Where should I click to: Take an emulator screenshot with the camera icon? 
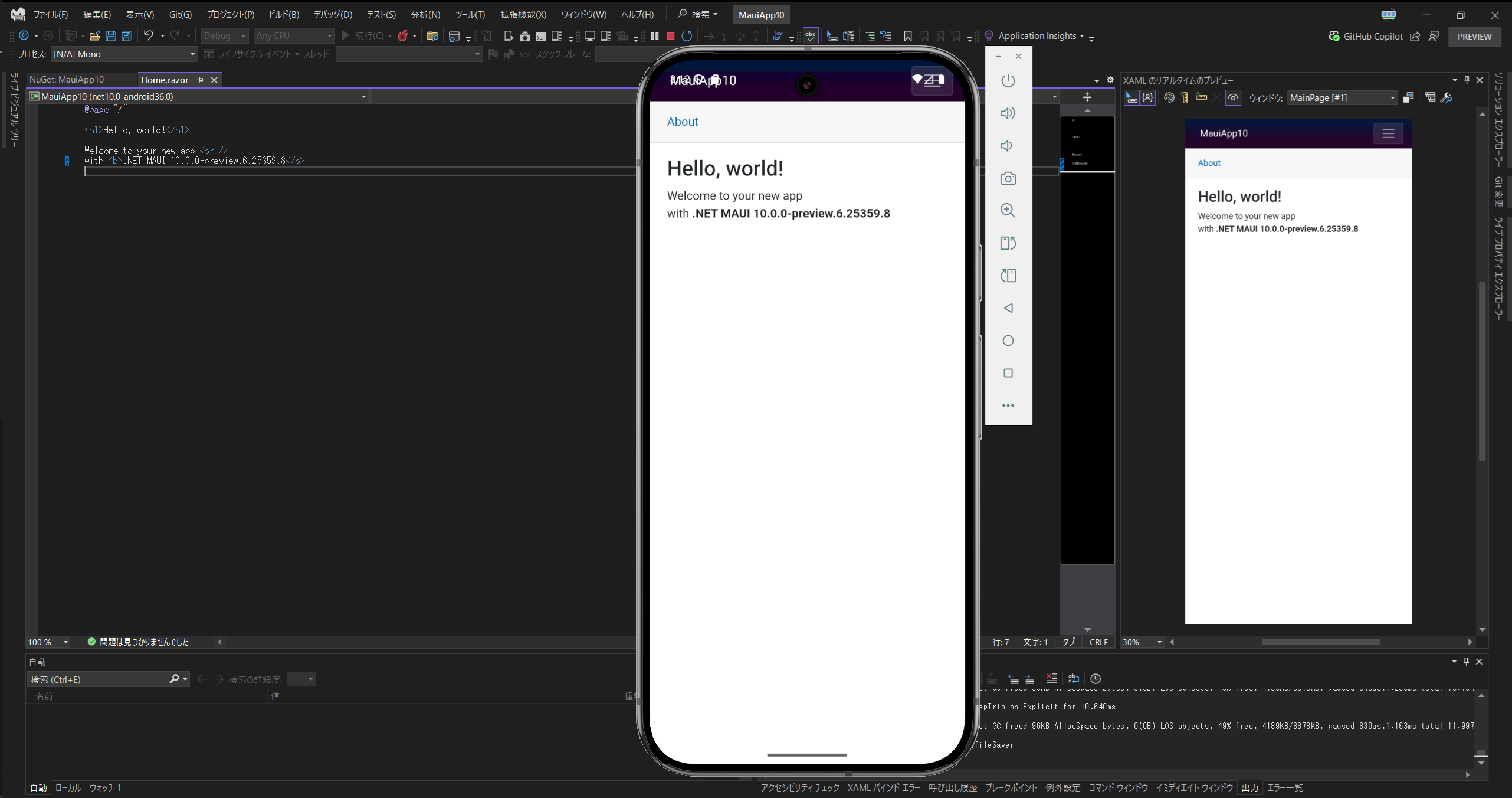tap(1008, 178)
